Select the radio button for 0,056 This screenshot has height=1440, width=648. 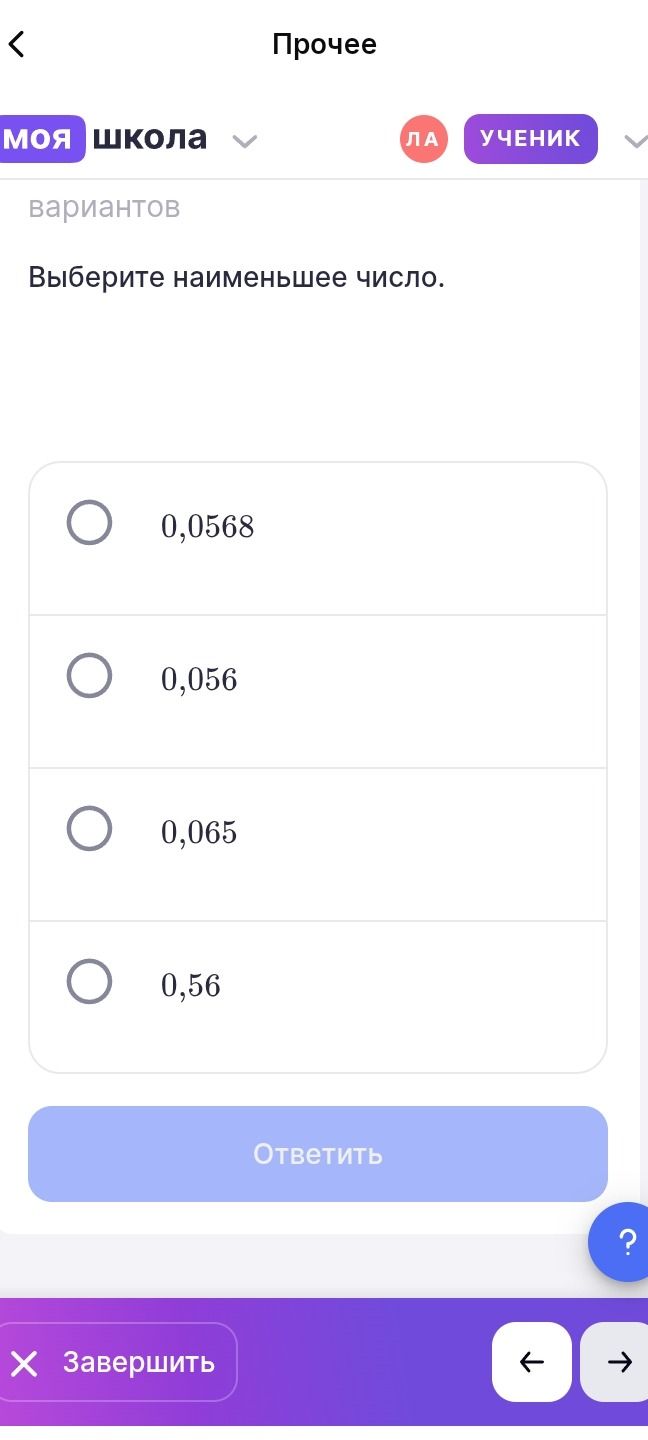[89, 675]
